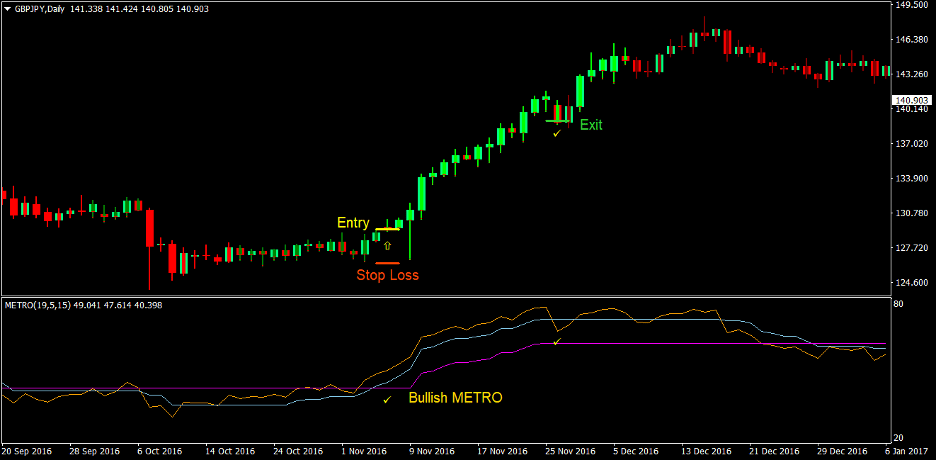Click the 13 Dec 2016 date label
Image resolution: width=936 pixels, height=460 pixels.
click(704, 451)
